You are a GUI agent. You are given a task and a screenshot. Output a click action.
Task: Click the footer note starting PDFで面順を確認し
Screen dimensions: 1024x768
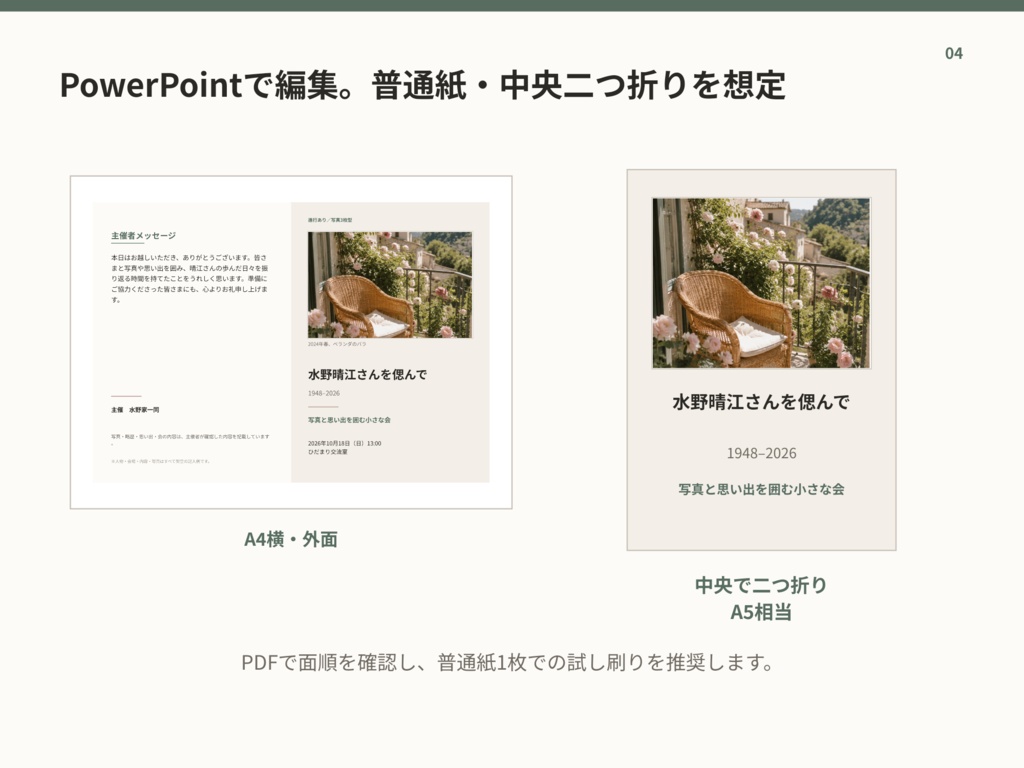coord(507,663)
